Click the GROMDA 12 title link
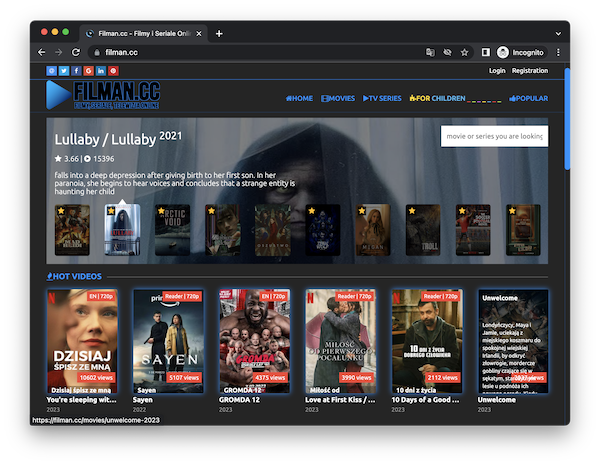The height and width of the screenshot is (465, 600). [240, 400]
